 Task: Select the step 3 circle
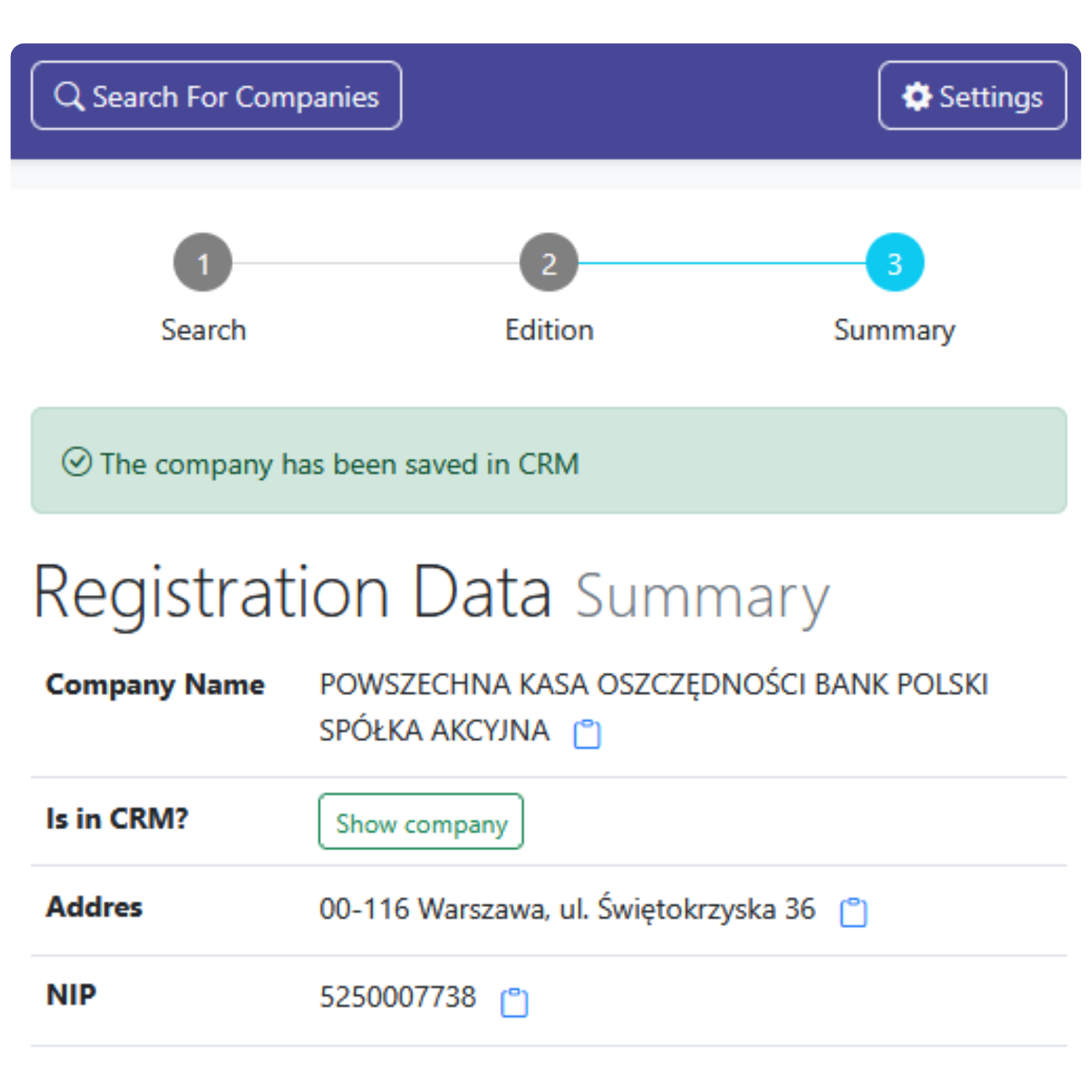895,263
